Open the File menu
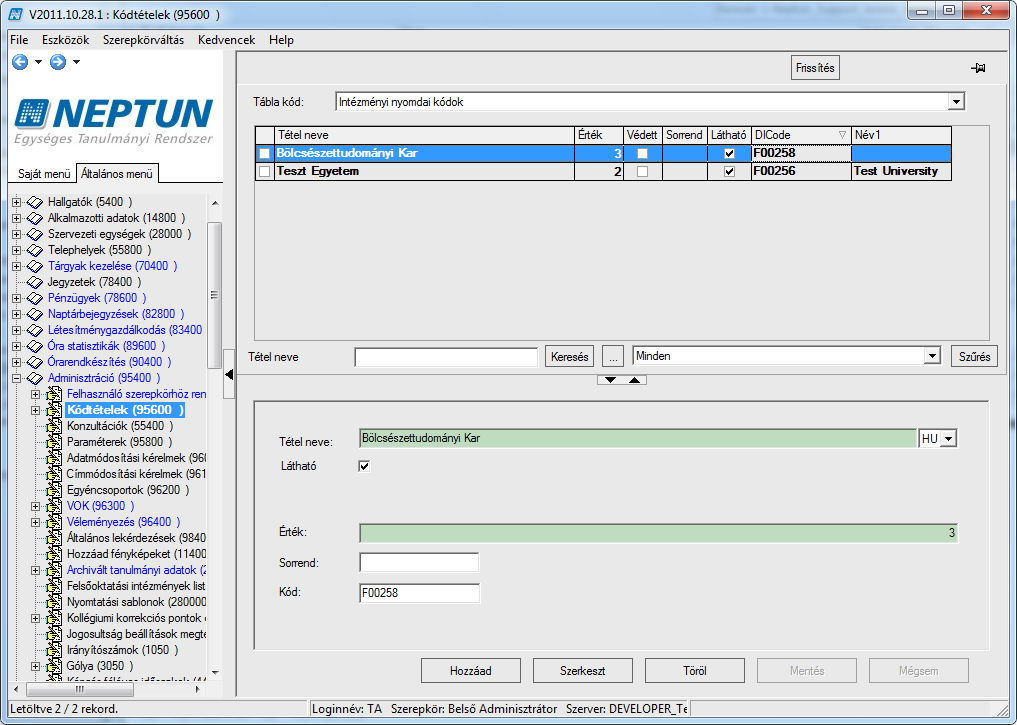The image size is (1017, 725). click(x=19, y=40)
